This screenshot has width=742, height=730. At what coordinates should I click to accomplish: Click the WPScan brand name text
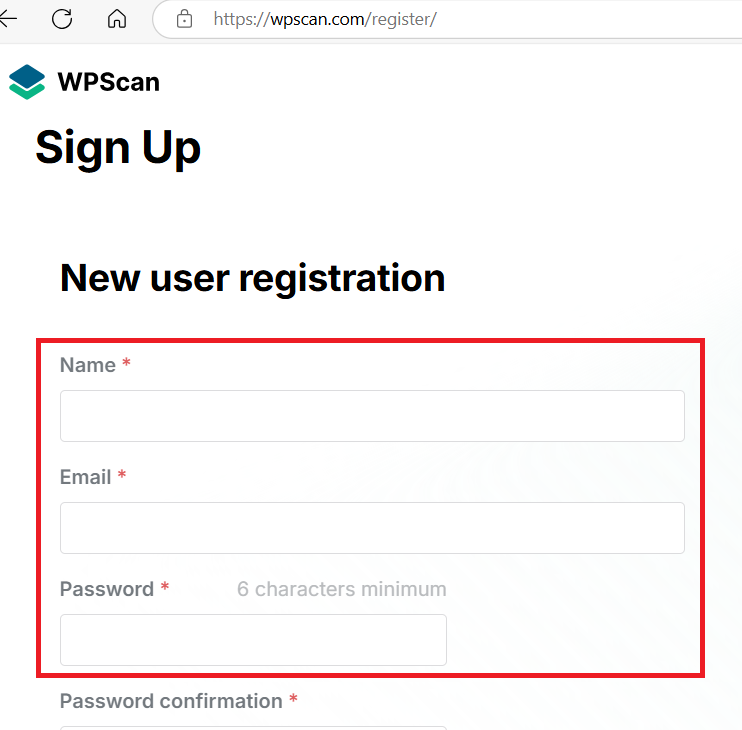coord(108,82)
